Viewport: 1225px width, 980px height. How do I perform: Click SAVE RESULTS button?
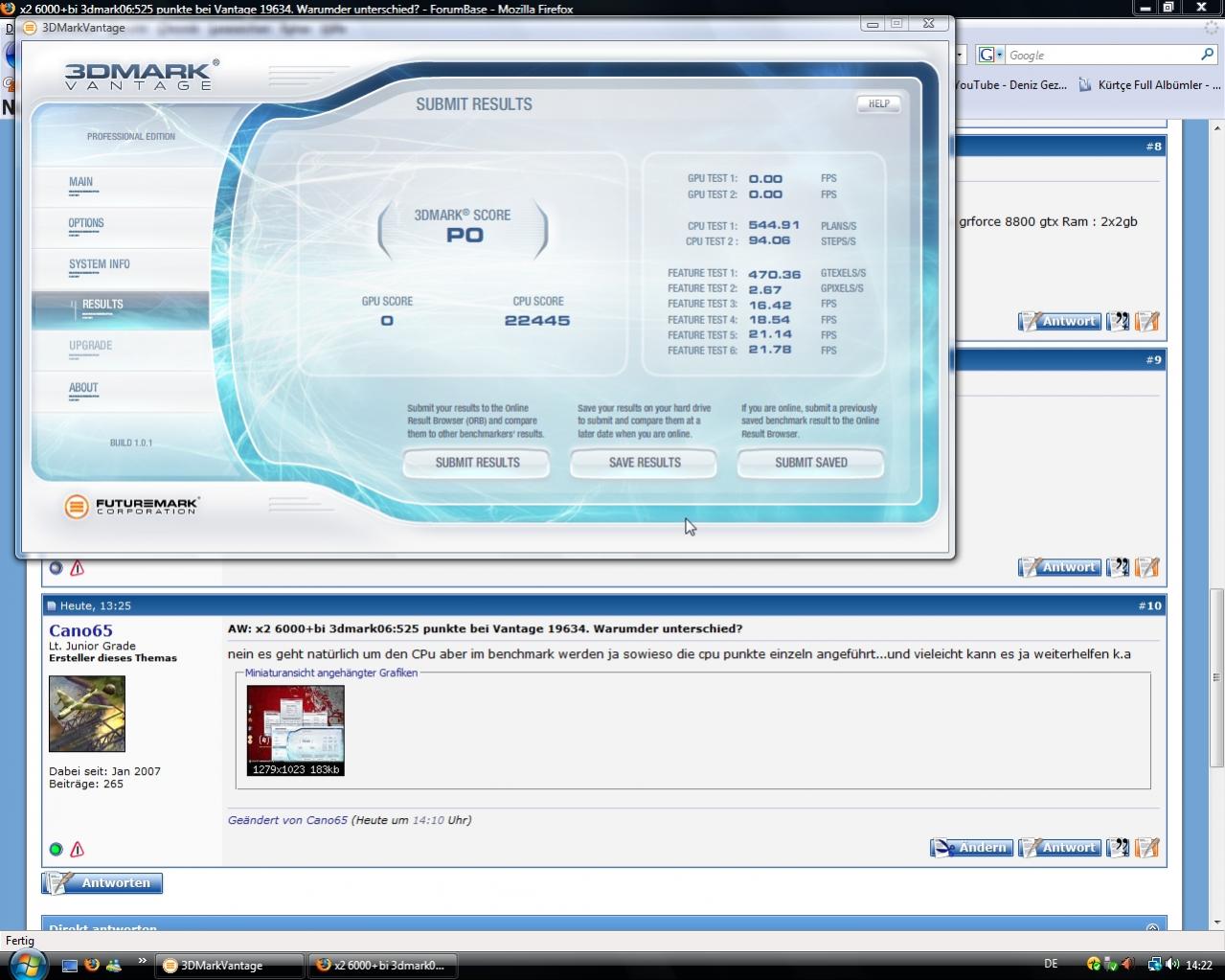645,463
